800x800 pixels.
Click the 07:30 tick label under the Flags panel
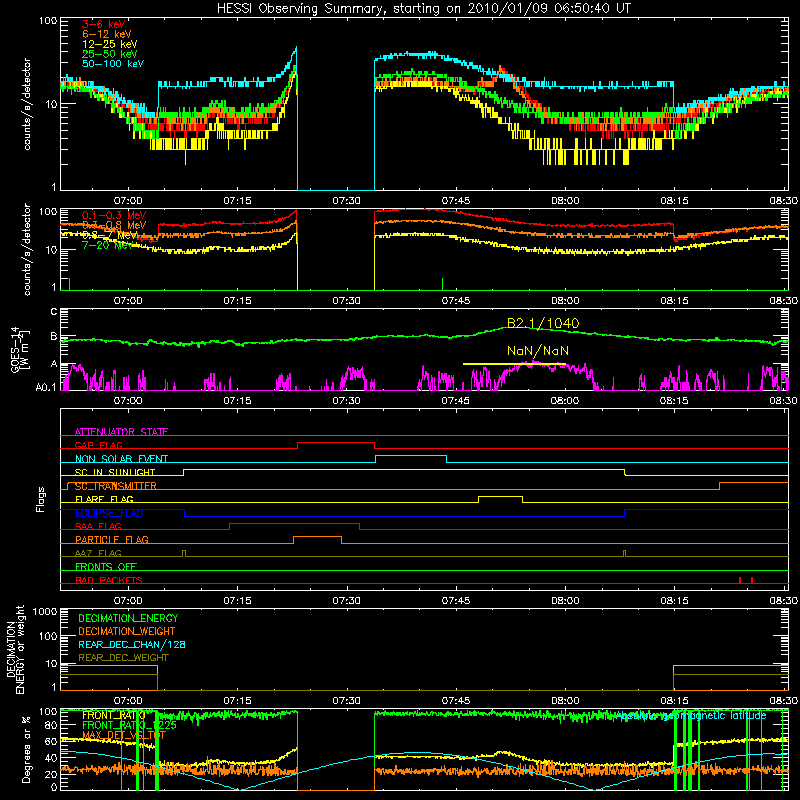point(346,601)
